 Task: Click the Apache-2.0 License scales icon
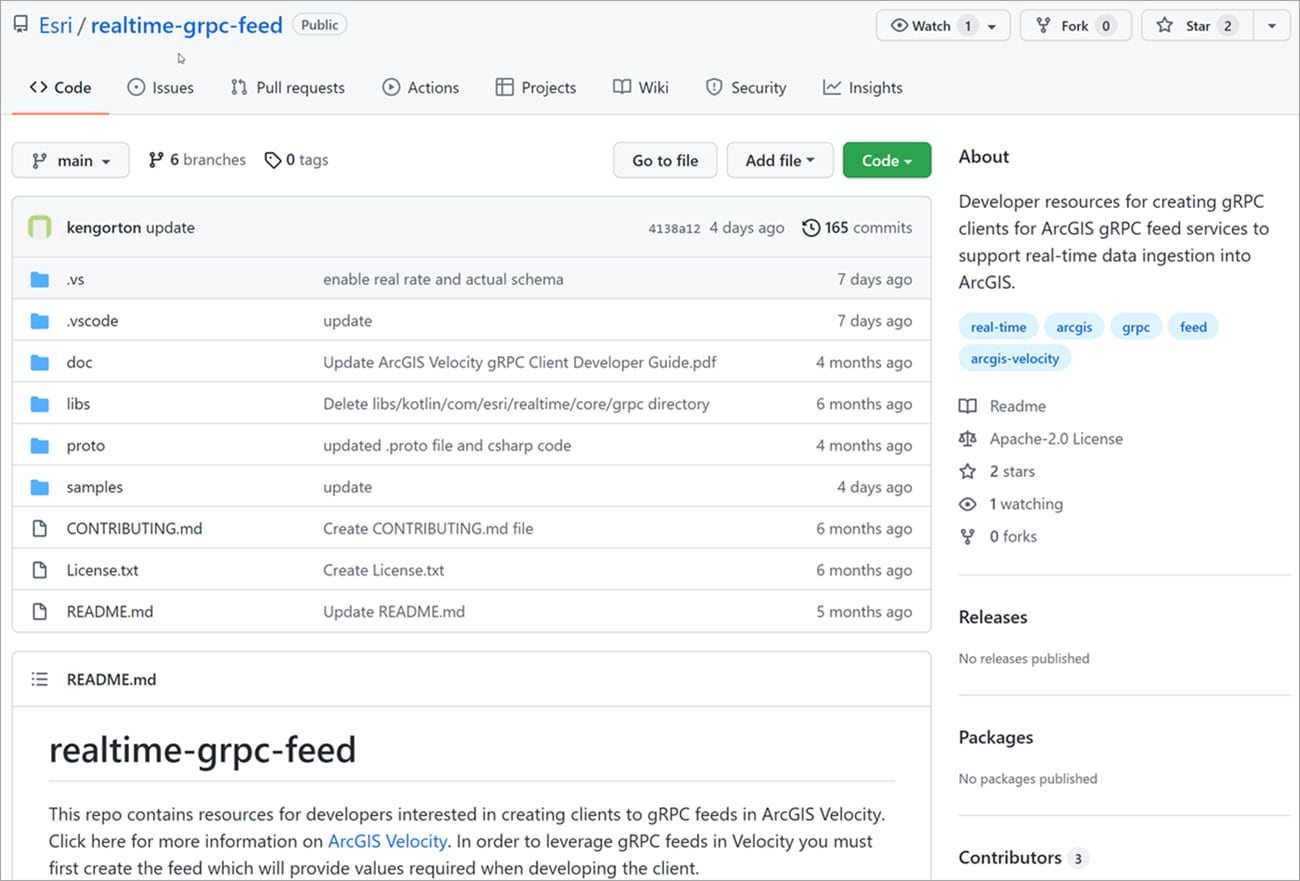point(966,438)
